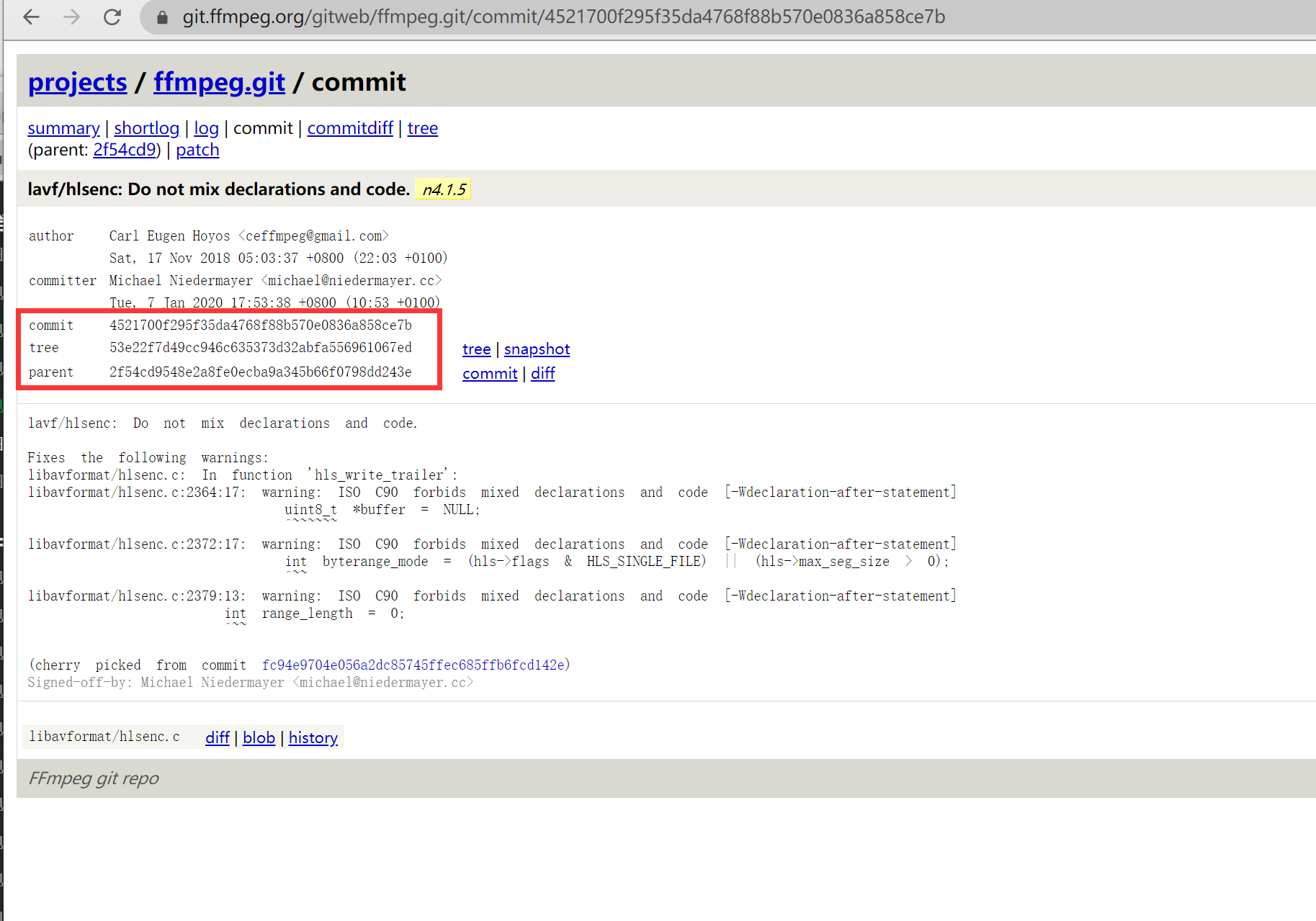Download snapshot of the tree
Screen dimensions: 1316x921
pyautogui.click(x=537, y=349)
